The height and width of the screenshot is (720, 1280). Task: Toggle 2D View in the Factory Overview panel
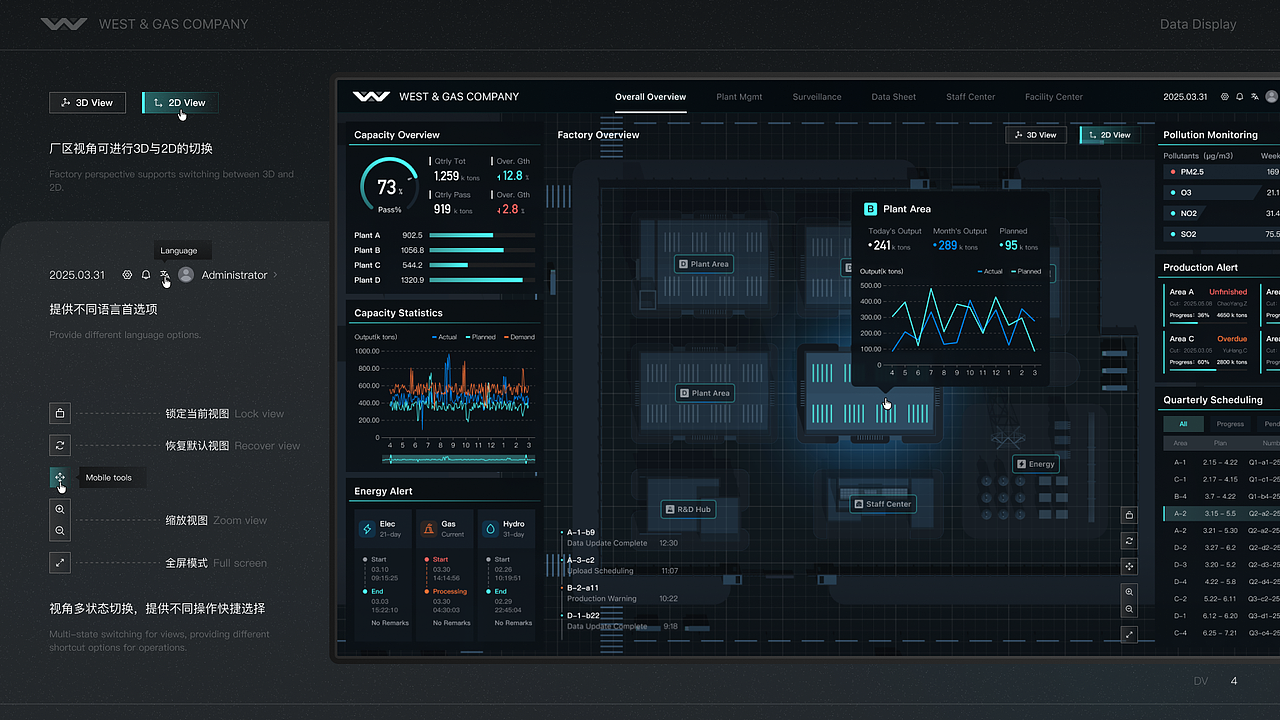[1110, 135]
